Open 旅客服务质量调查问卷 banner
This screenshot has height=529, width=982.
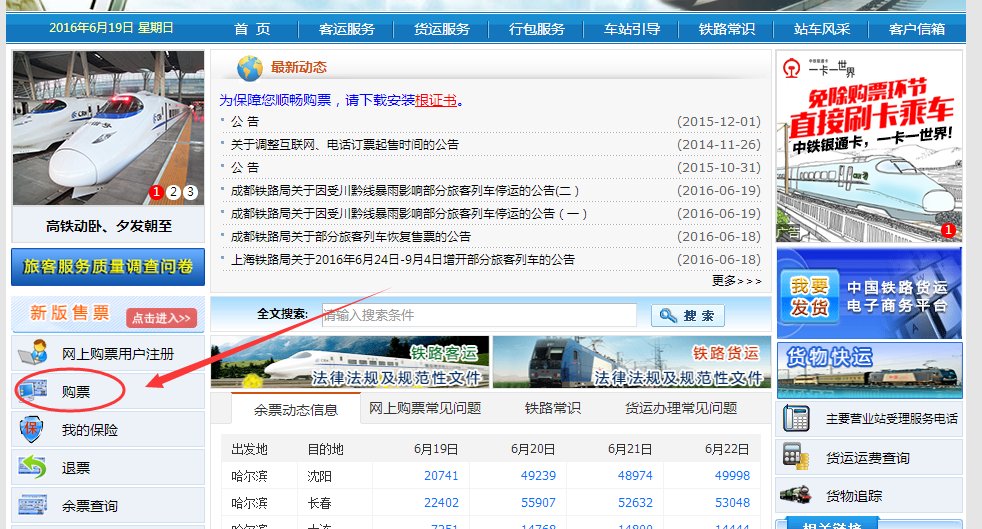[108, 267]
